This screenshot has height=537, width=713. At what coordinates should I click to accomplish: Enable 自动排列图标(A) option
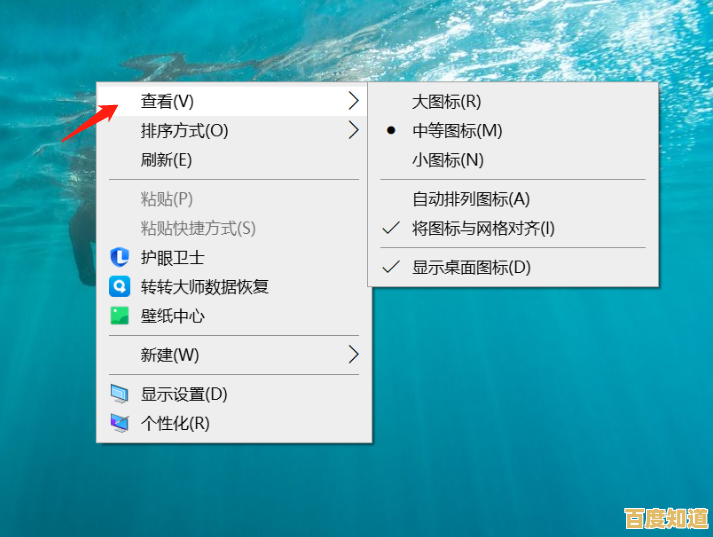coord(513,199)
